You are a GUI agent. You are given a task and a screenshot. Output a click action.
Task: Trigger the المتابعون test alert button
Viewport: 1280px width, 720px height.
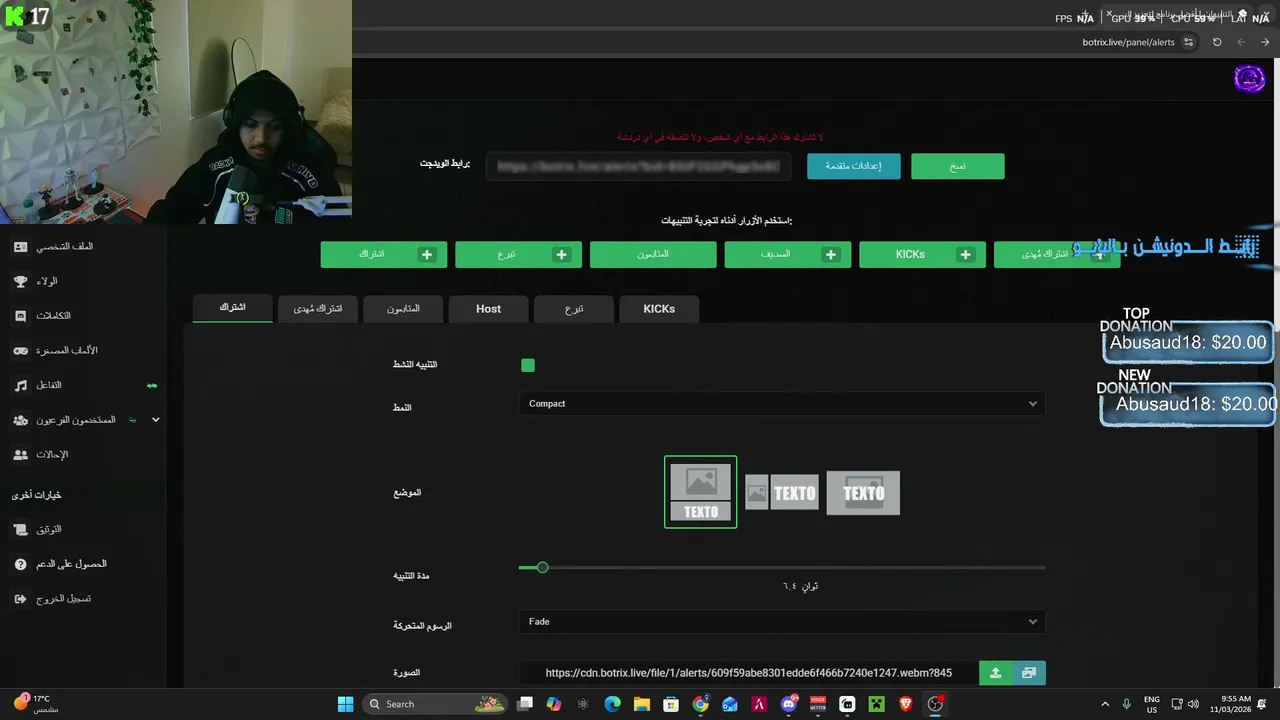pos(653,255)
